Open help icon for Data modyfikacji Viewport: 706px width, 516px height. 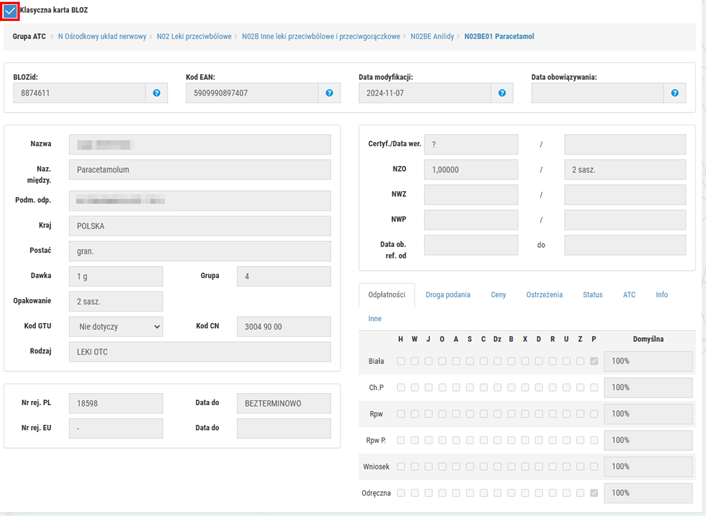(502, 93)
